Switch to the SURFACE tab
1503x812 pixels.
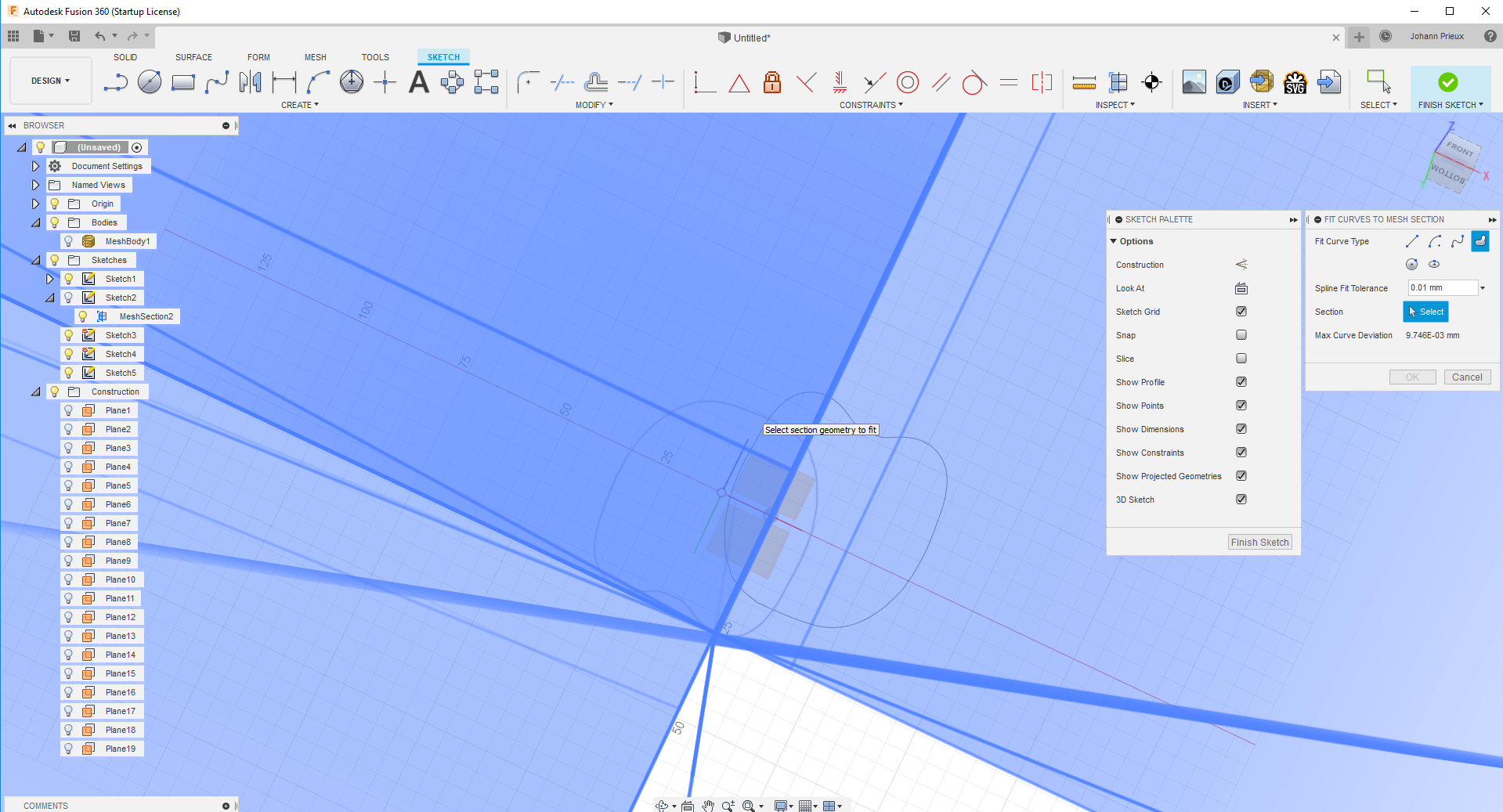193,57
